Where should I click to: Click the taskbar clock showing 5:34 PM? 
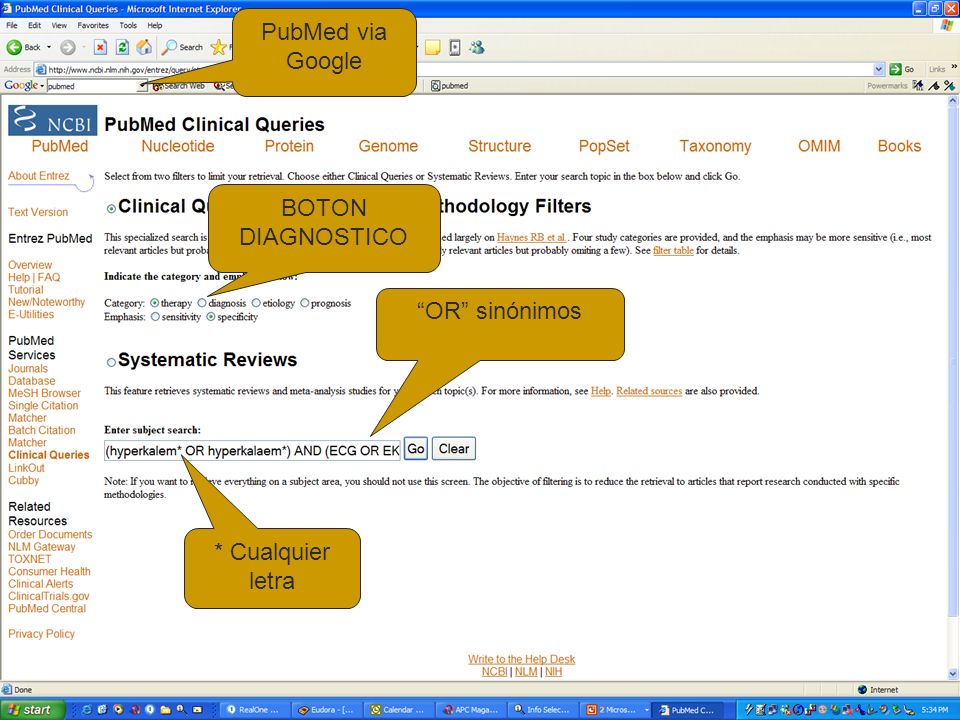tap(935, 710)
